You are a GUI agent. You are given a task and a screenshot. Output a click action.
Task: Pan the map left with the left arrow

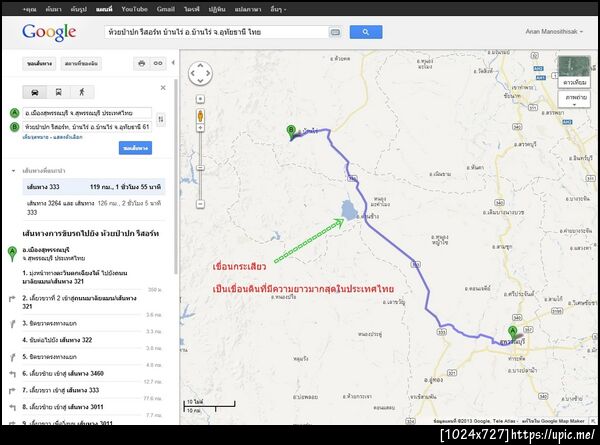[192, 73]
